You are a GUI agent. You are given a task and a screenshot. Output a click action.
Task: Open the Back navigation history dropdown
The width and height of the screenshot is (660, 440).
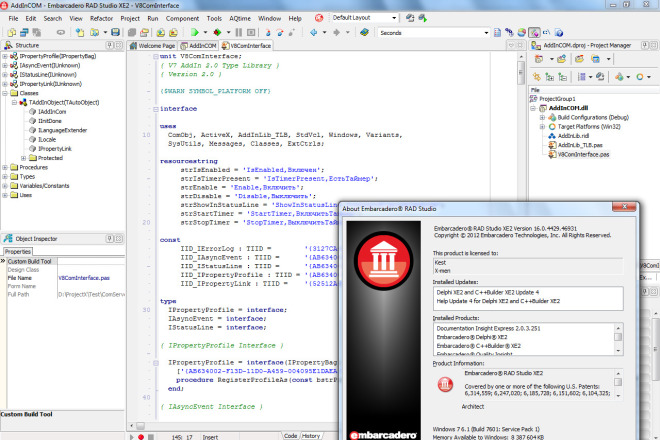[x=324, y=32]
